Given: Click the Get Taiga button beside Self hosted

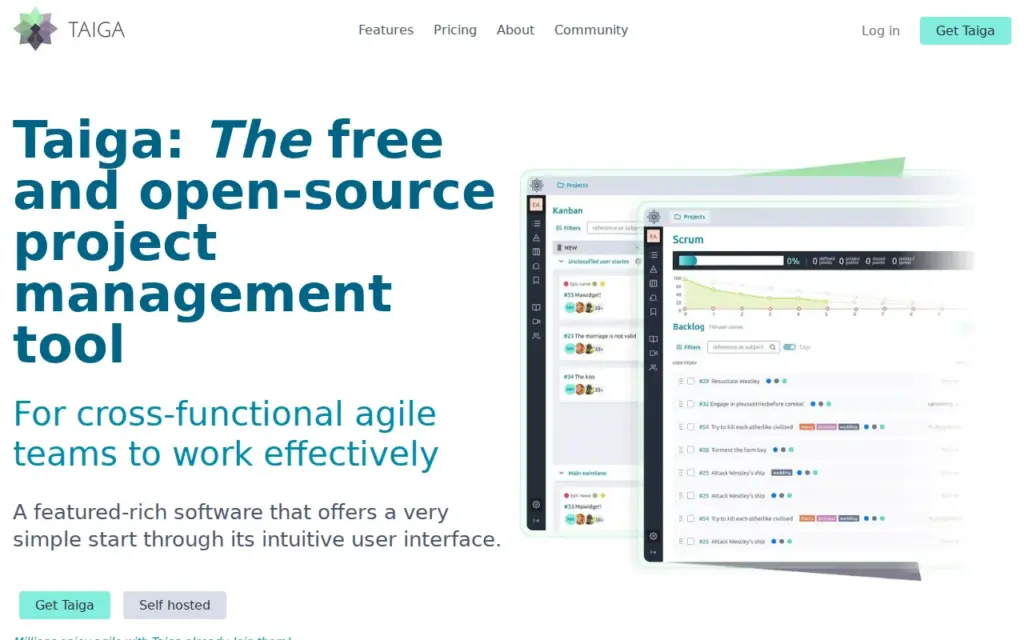Looking at the screenshot, I should point(65,605).
